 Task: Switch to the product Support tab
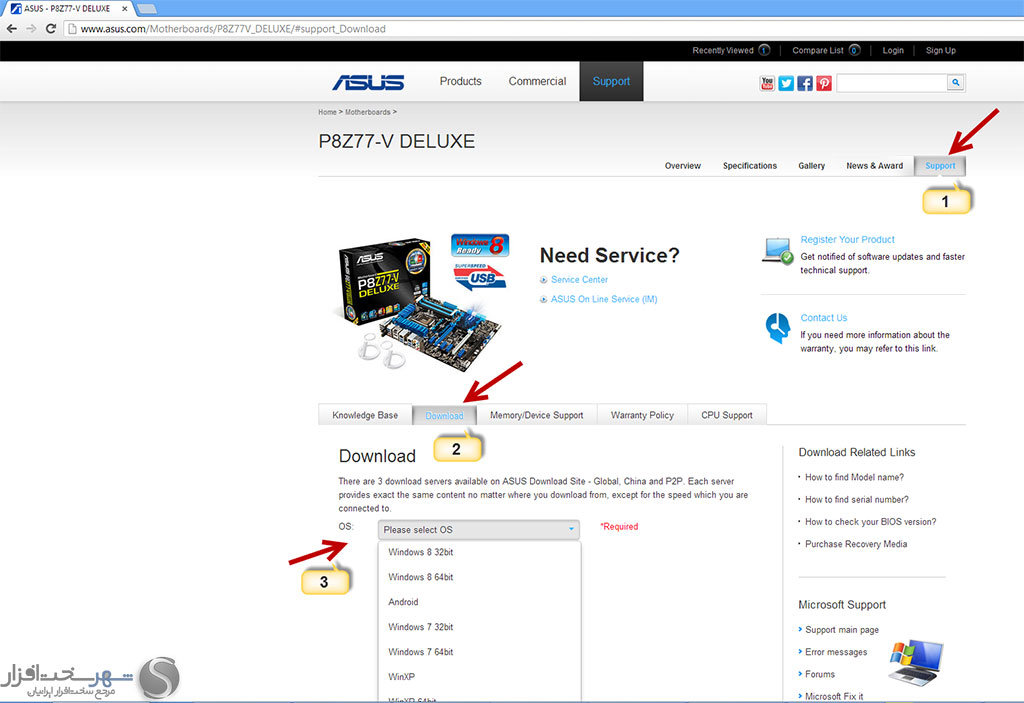point(940,166)
